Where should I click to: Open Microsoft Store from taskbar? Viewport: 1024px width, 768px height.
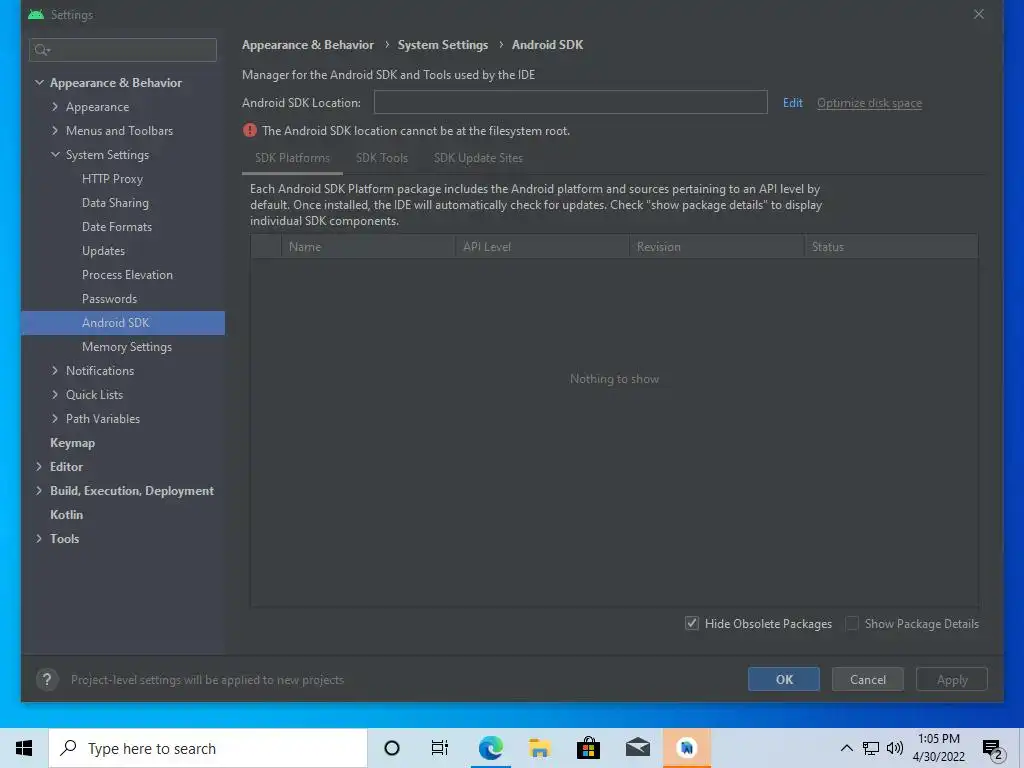pyautogui.click(x=588, y=748)
